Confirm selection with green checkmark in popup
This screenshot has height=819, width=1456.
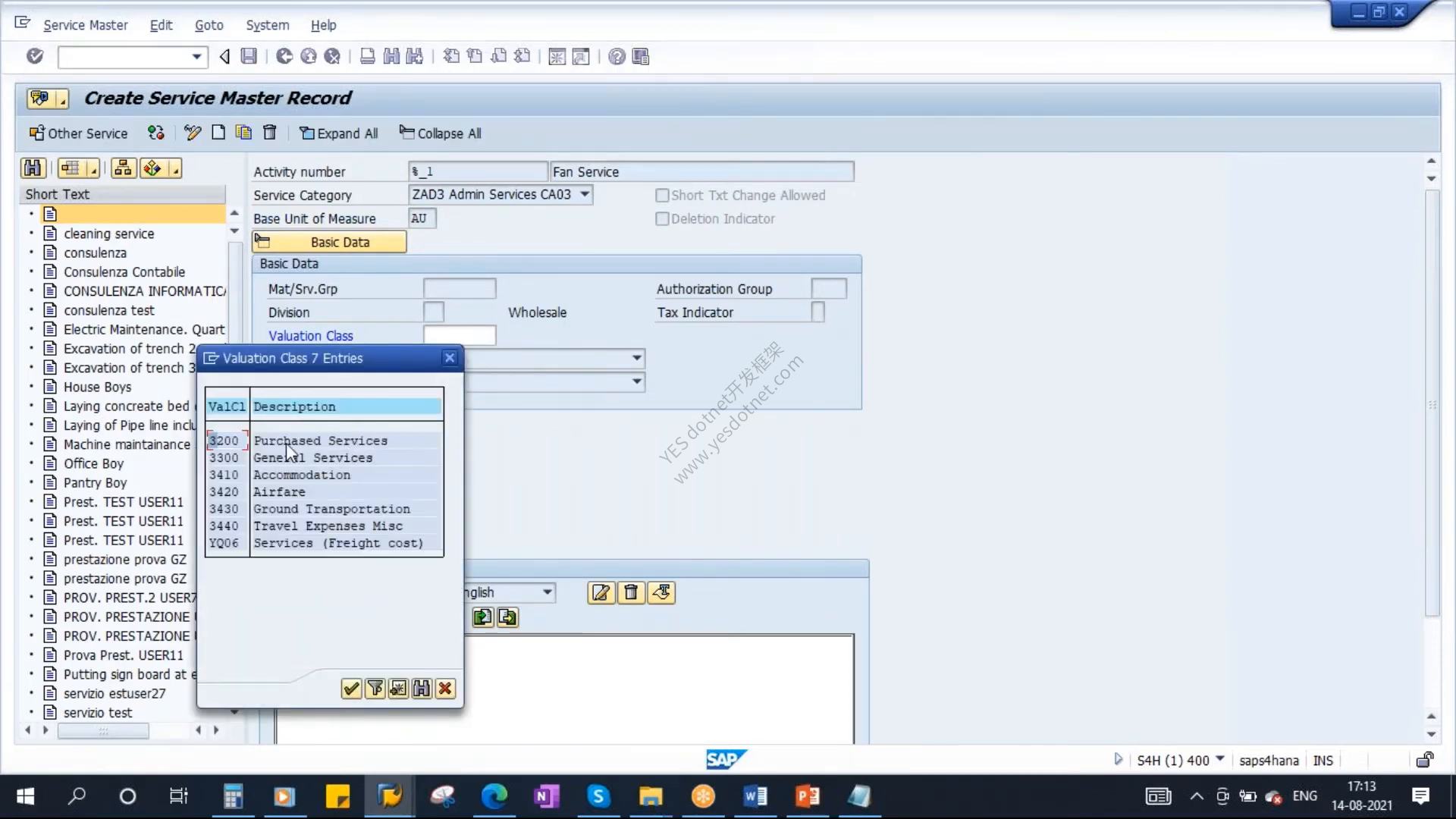pyautogui.click(x=351, y=688)
